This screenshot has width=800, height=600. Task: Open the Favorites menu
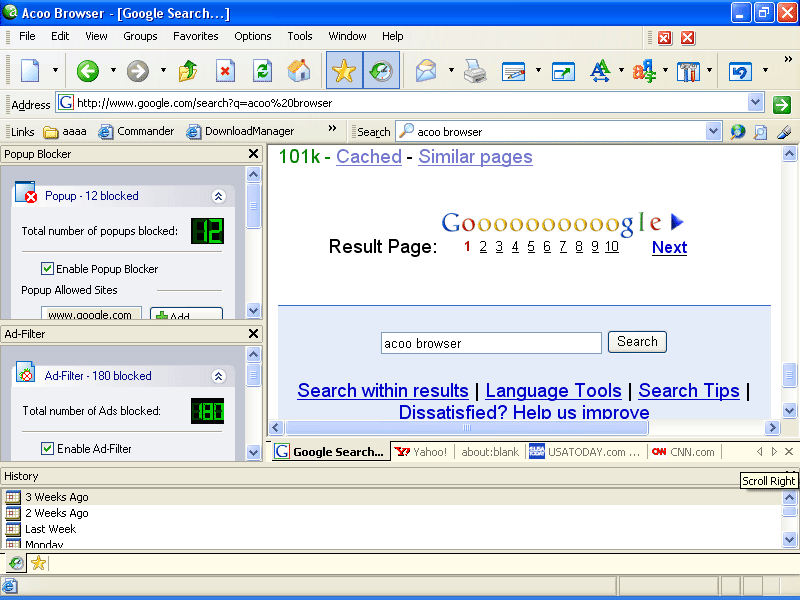pos(195,36)
